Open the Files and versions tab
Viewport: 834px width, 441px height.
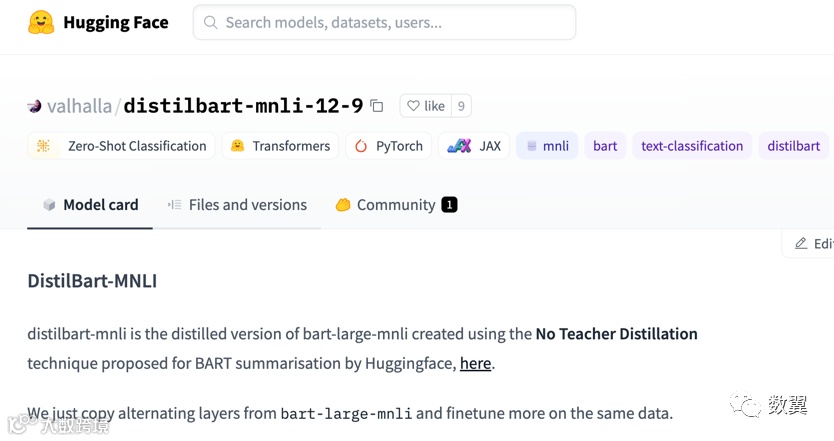(237, 205)
